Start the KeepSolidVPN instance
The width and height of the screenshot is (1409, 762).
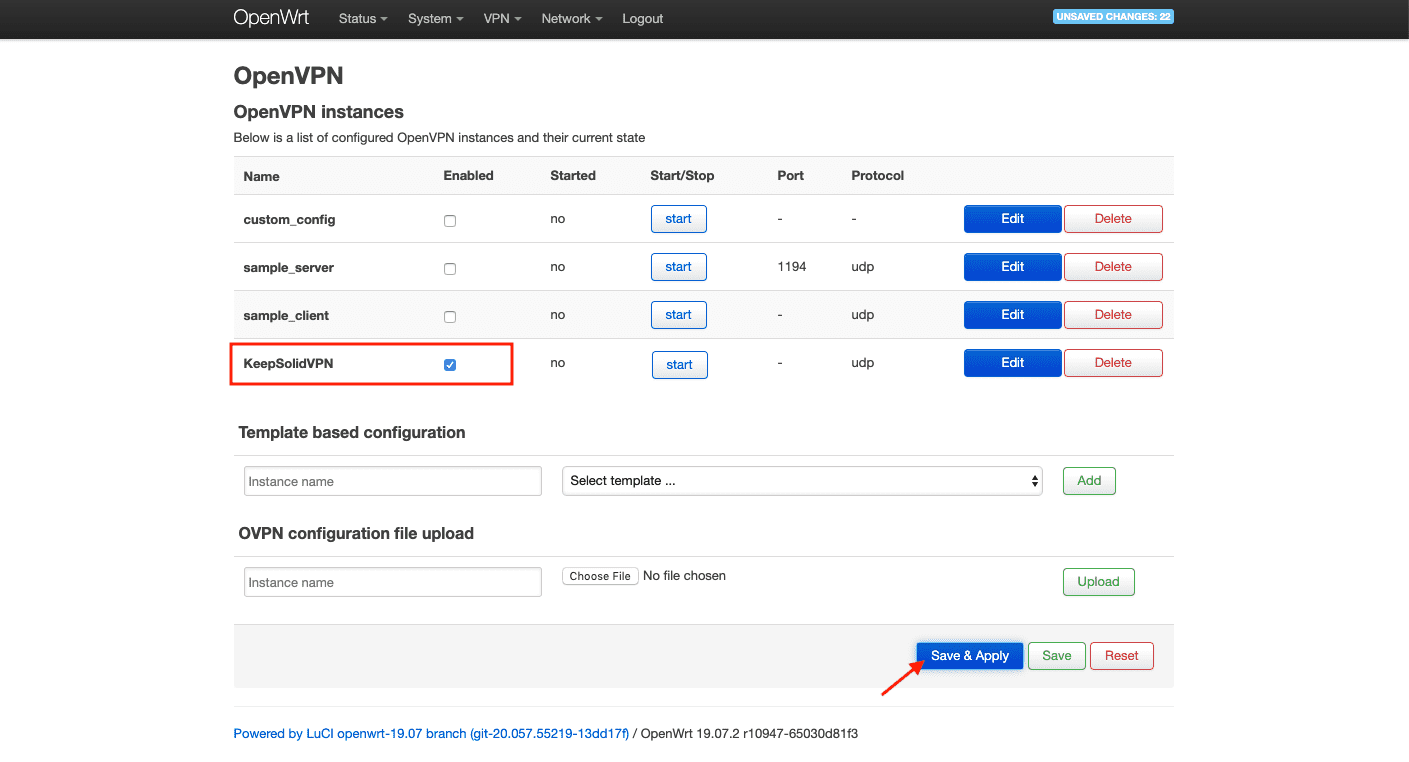click(x=679, y=365)
